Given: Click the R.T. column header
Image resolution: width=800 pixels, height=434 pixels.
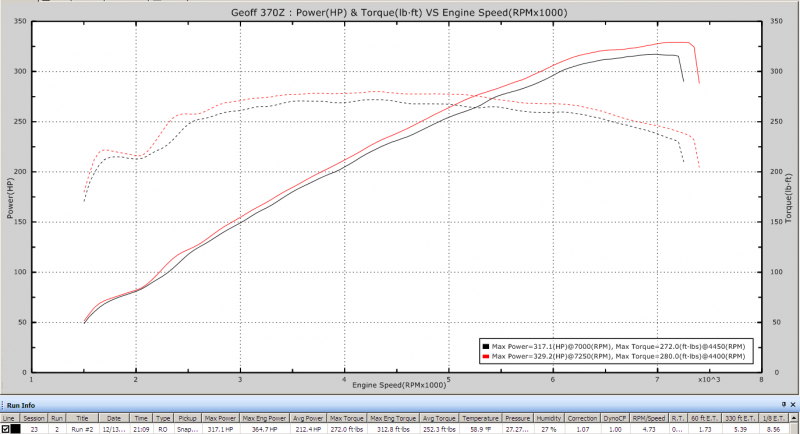Looking at the screenshot, I should point(678,418).
